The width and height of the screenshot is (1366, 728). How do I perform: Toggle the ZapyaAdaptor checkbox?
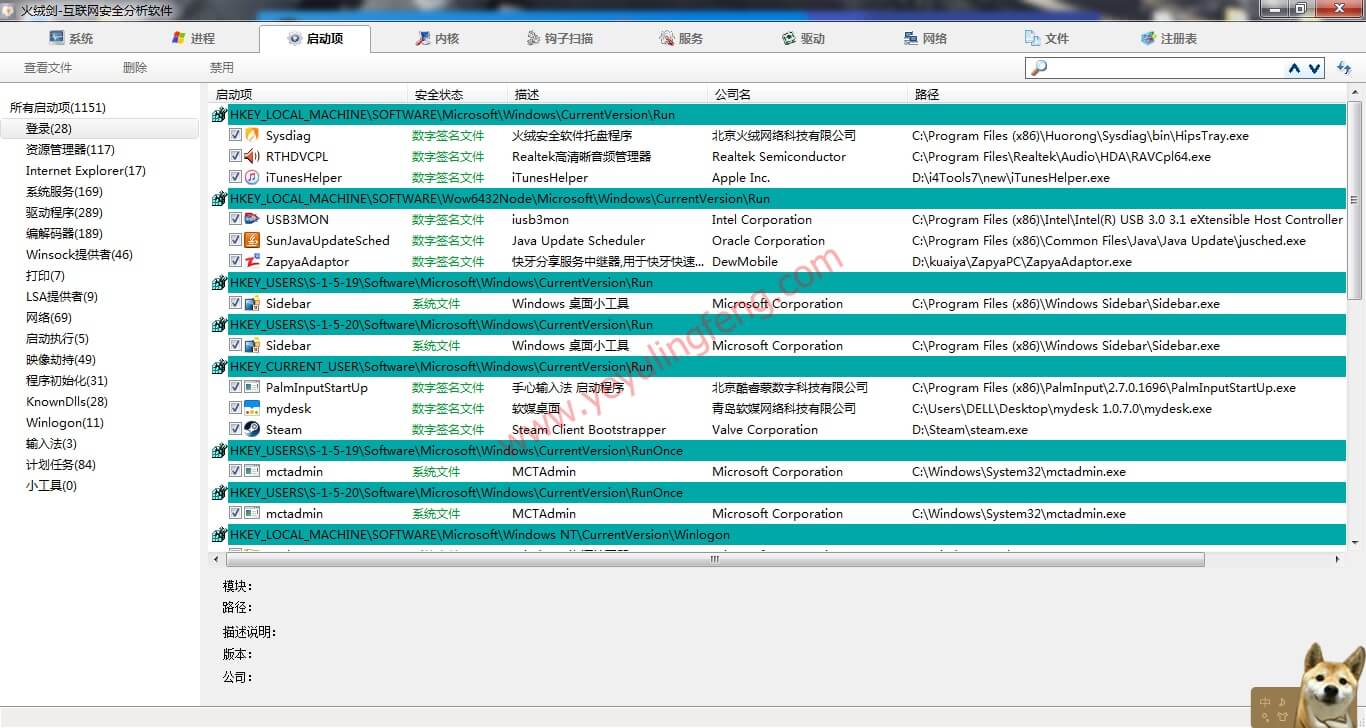click(235, 261)
